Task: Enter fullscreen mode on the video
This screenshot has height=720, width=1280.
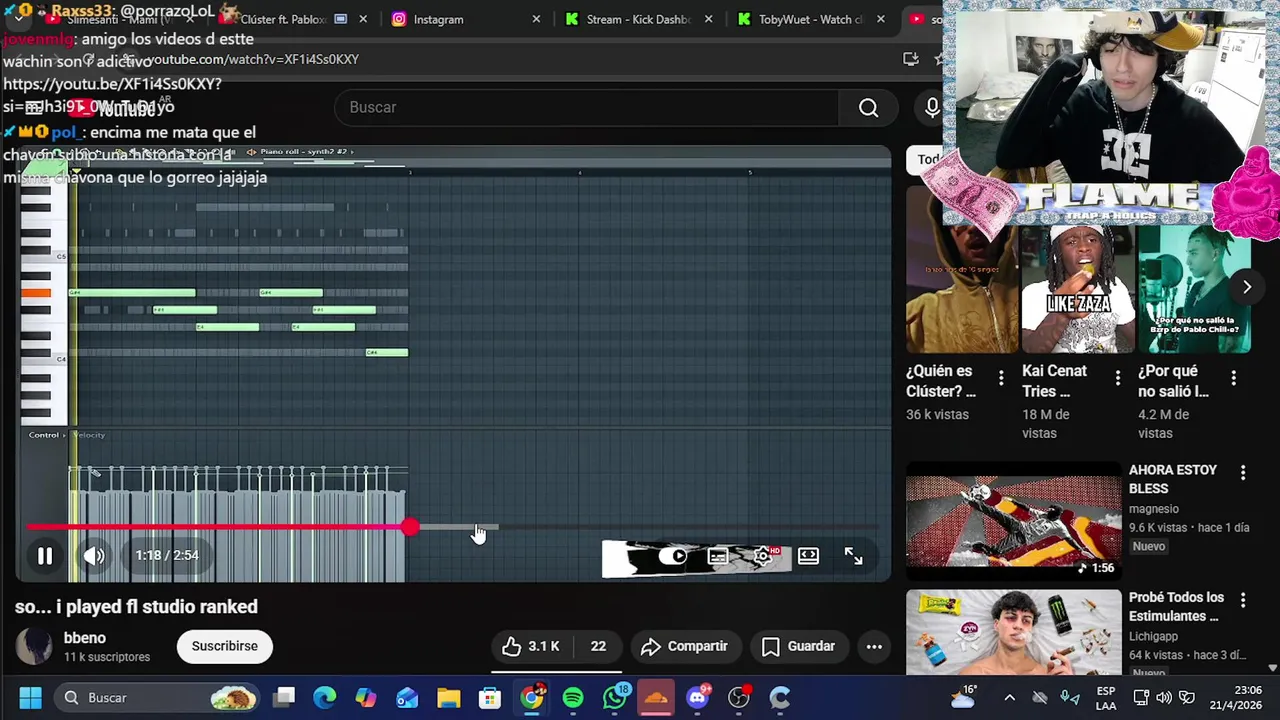Action: [x=853, y=556]
